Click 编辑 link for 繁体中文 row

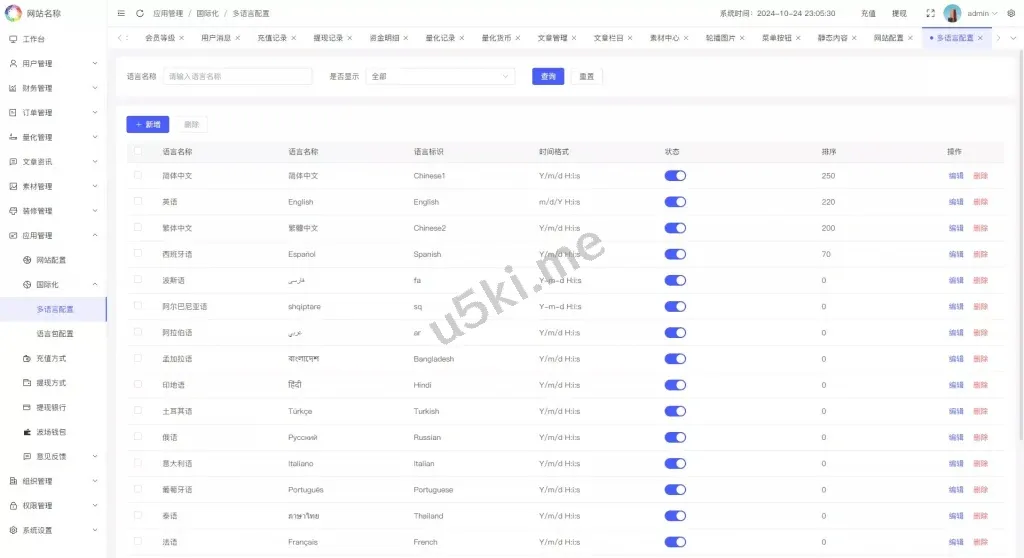[956, 228]
